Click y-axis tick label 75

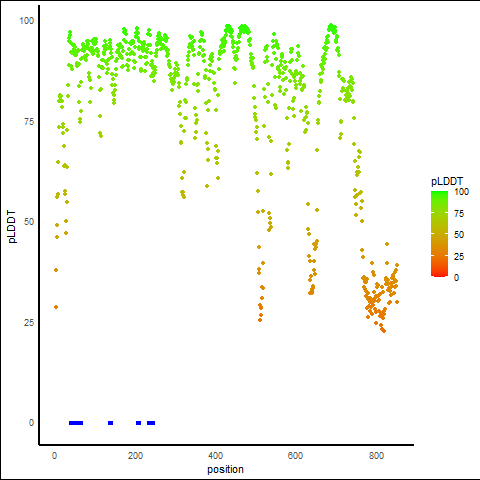point(29,122)
